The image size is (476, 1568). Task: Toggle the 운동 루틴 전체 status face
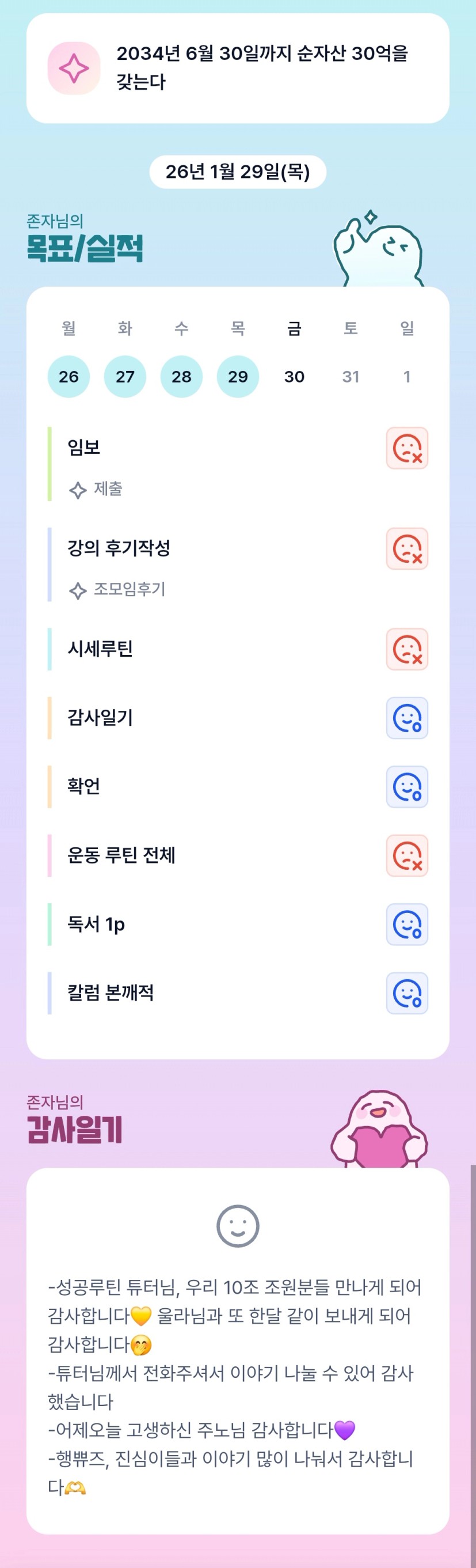click(x=407, y=856)
